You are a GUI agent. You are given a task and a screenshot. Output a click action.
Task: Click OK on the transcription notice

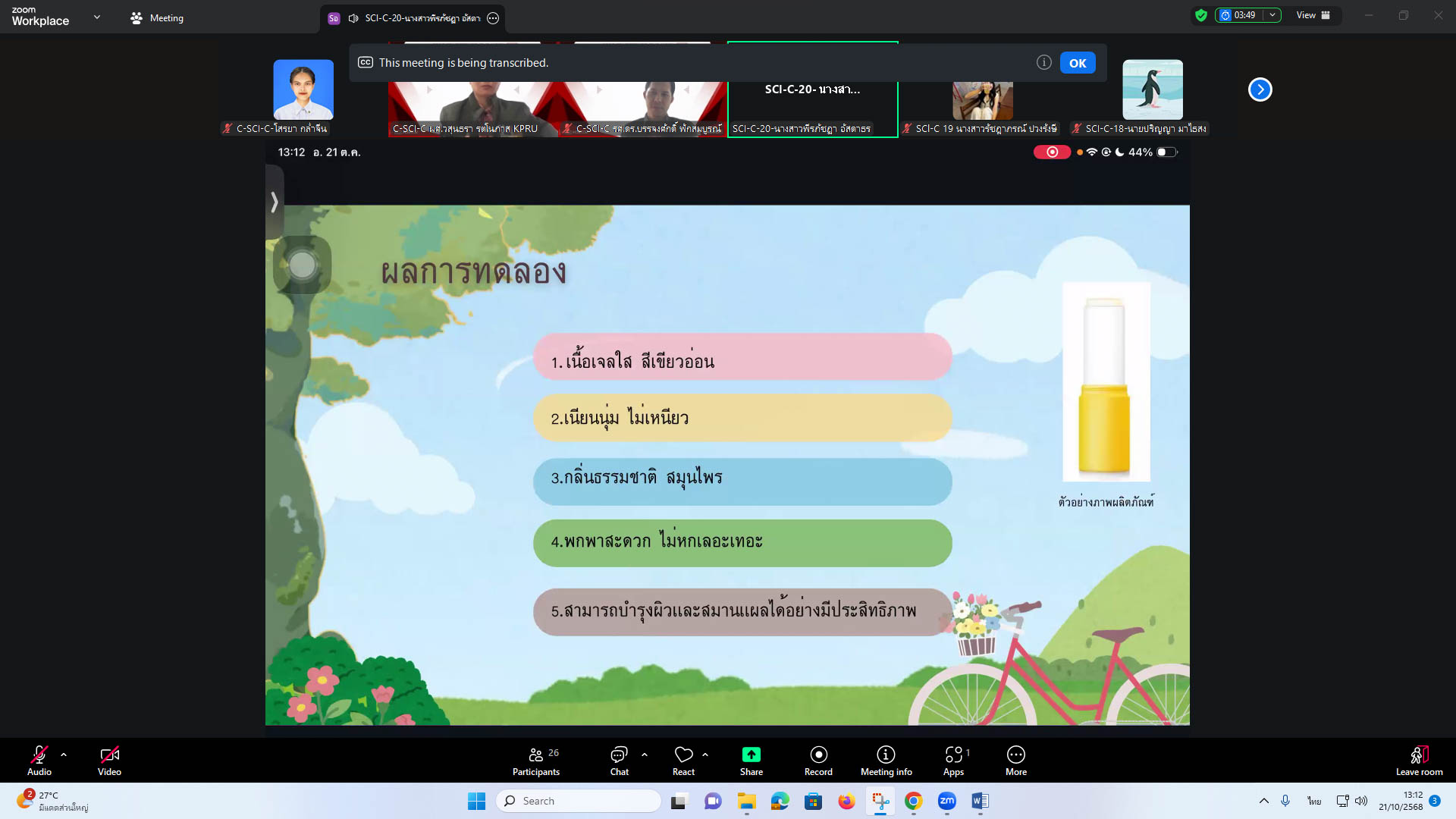tap(1077, 63)
